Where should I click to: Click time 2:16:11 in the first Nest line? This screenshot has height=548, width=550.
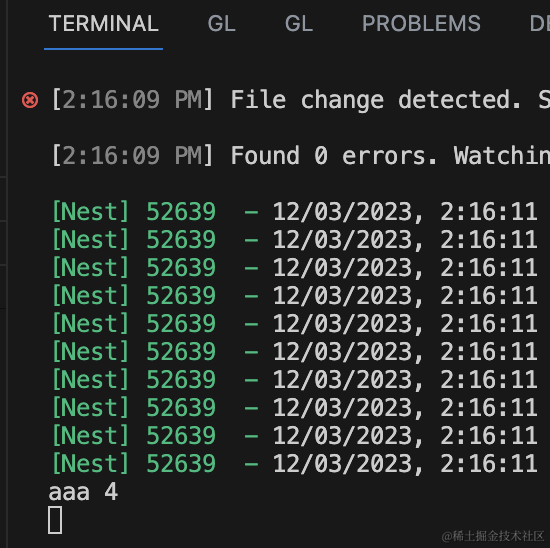[x=489, y=212]
